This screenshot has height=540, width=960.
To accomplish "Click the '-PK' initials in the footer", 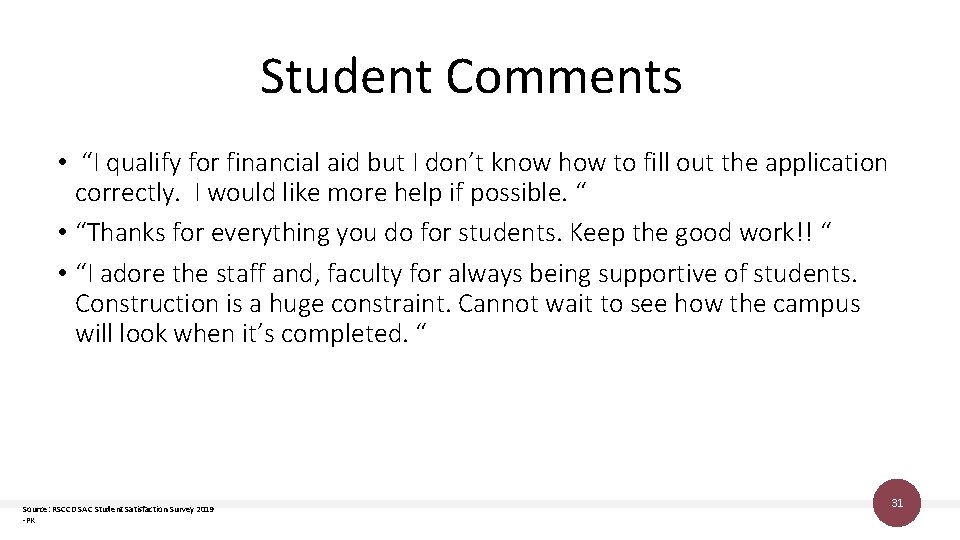I will (29, 521).
